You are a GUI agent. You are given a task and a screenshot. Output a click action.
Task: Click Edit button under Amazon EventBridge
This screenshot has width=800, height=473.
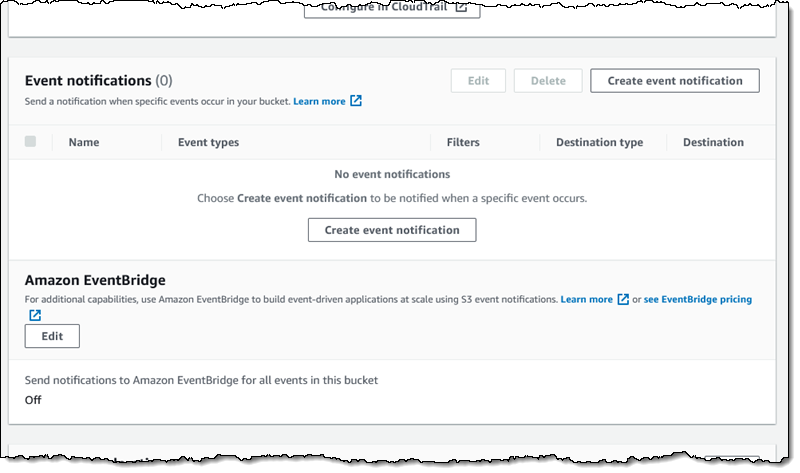[52, 336]
